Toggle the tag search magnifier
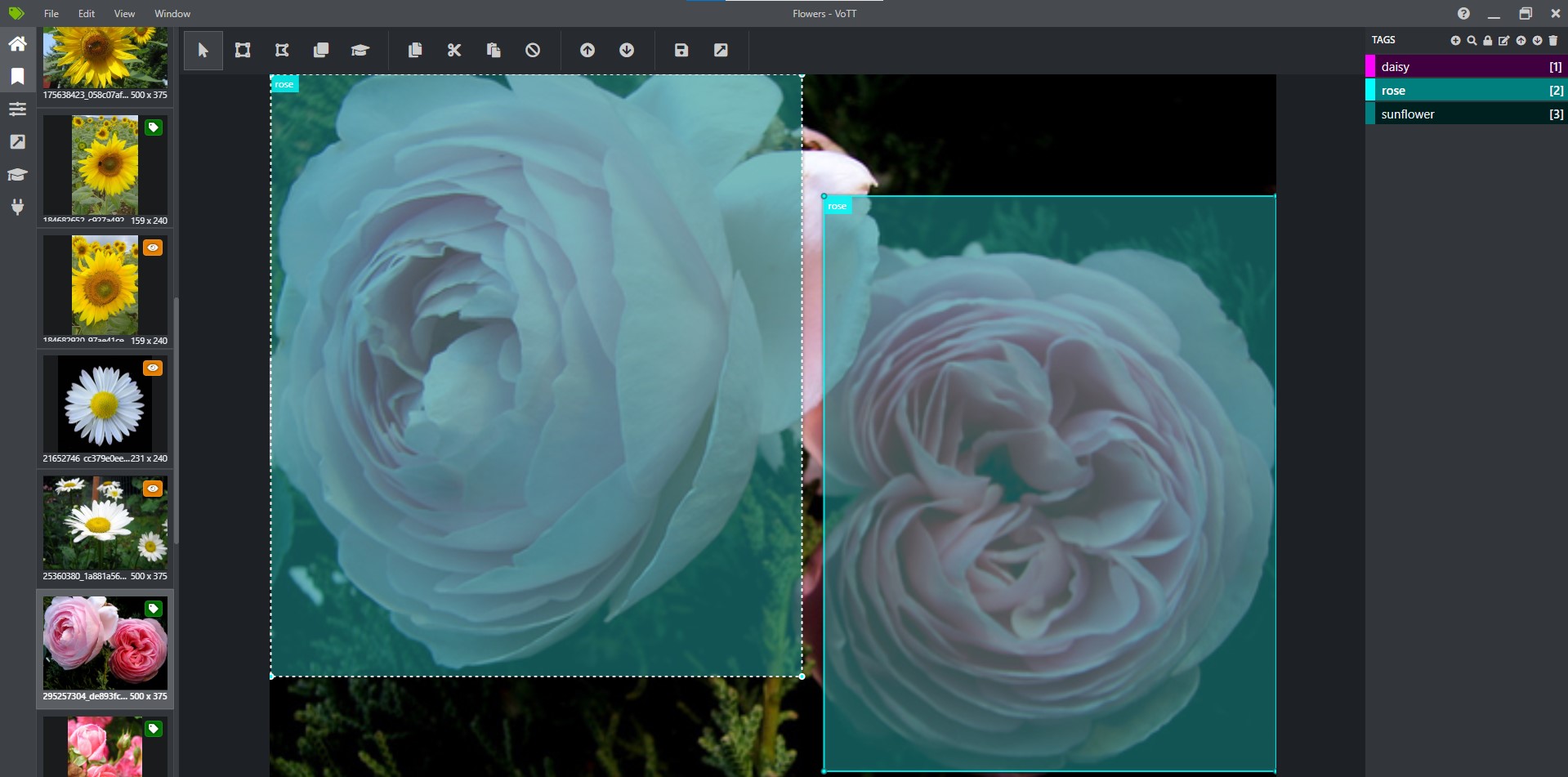1568x777 pixels. point(1472,40)
